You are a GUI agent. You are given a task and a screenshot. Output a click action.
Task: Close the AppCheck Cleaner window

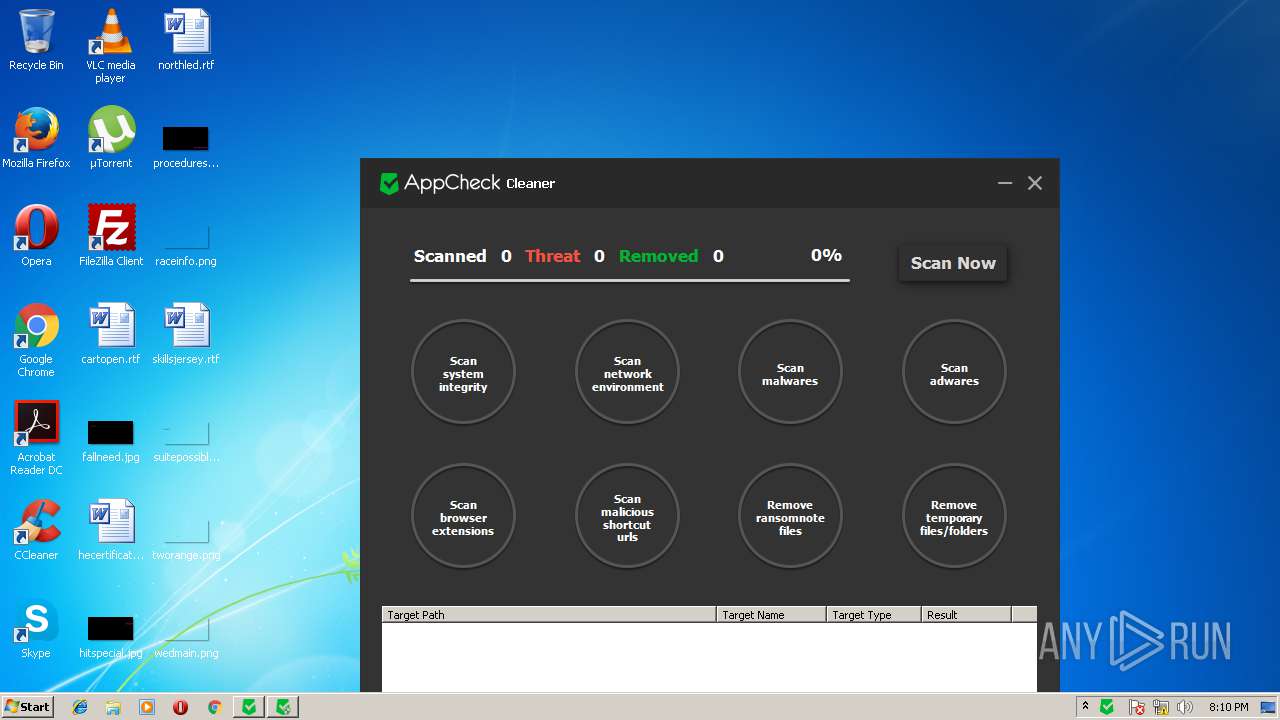(1035, 183)
